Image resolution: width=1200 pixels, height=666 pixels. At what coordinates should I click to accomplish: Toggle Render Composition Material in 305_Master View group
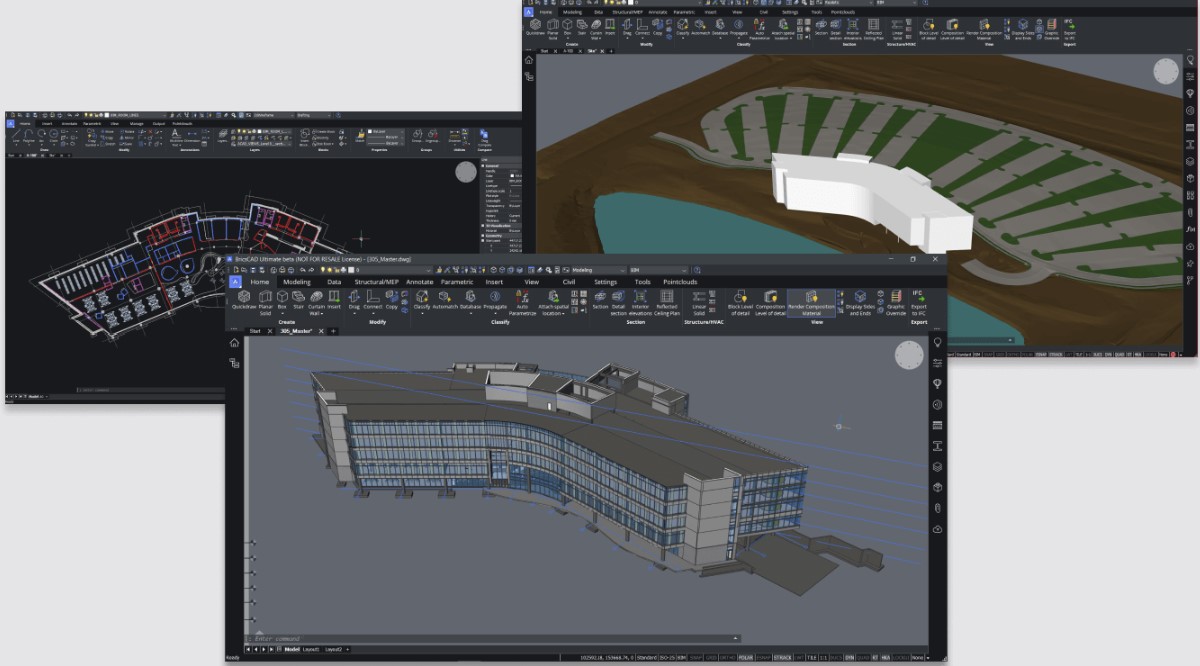pyautogui.click(x=811, y=302)
